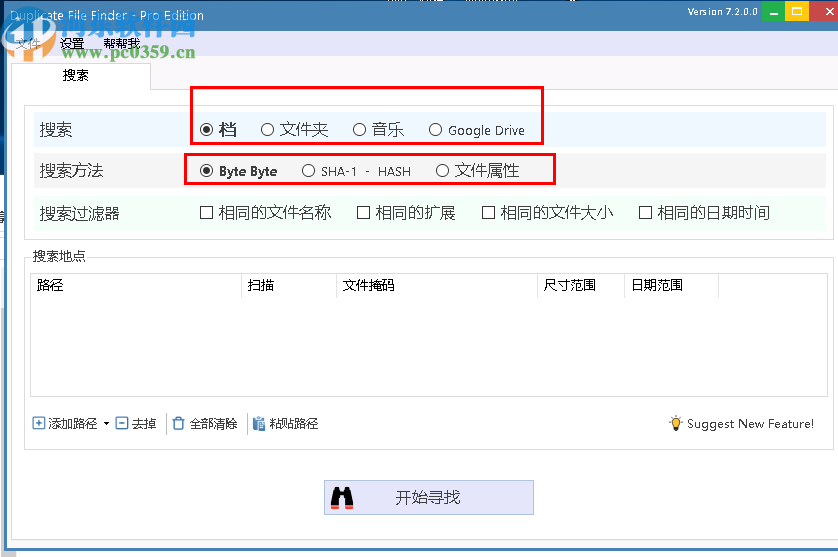838x557 pixels.
Task: Select the 音乐 search radio button
Action: 359,129
